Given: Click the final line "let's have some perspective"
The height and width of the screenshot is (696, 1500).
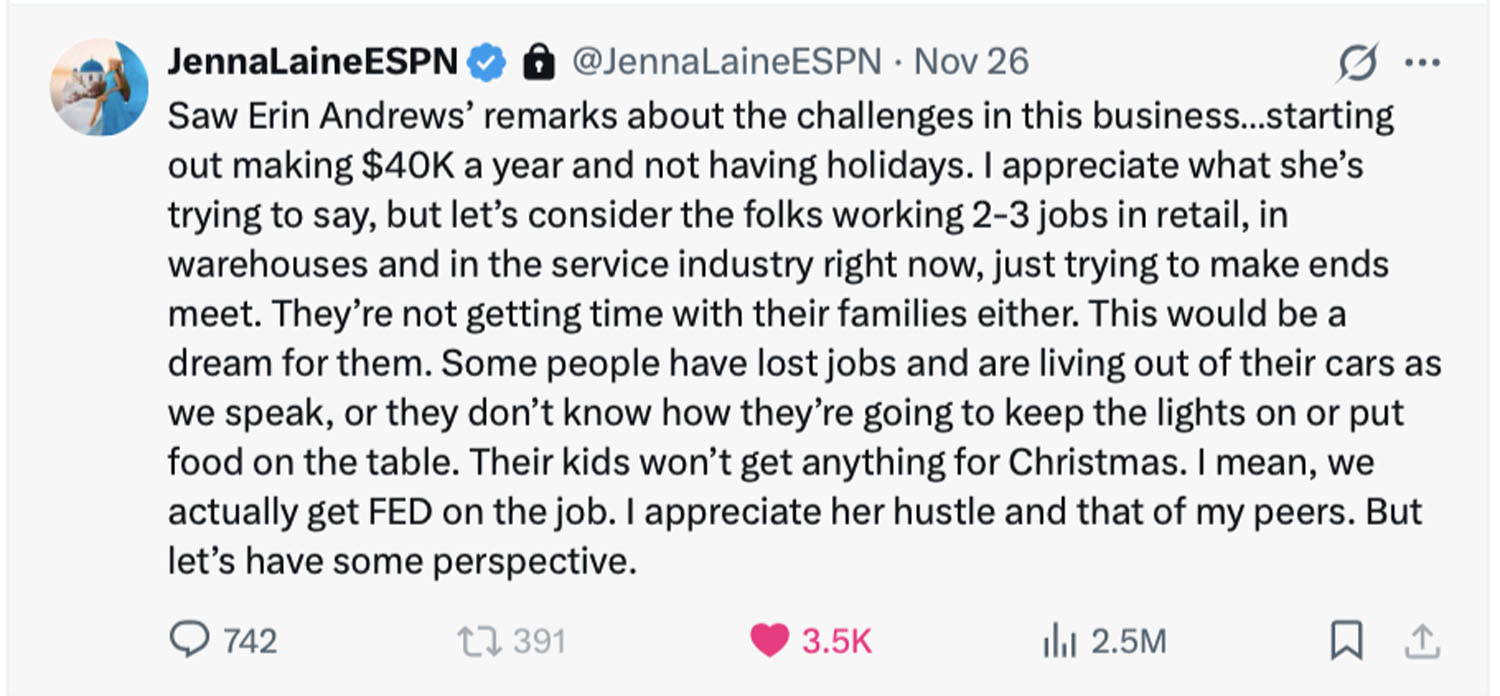Looking at the screenshot, I should pos(402,562).
